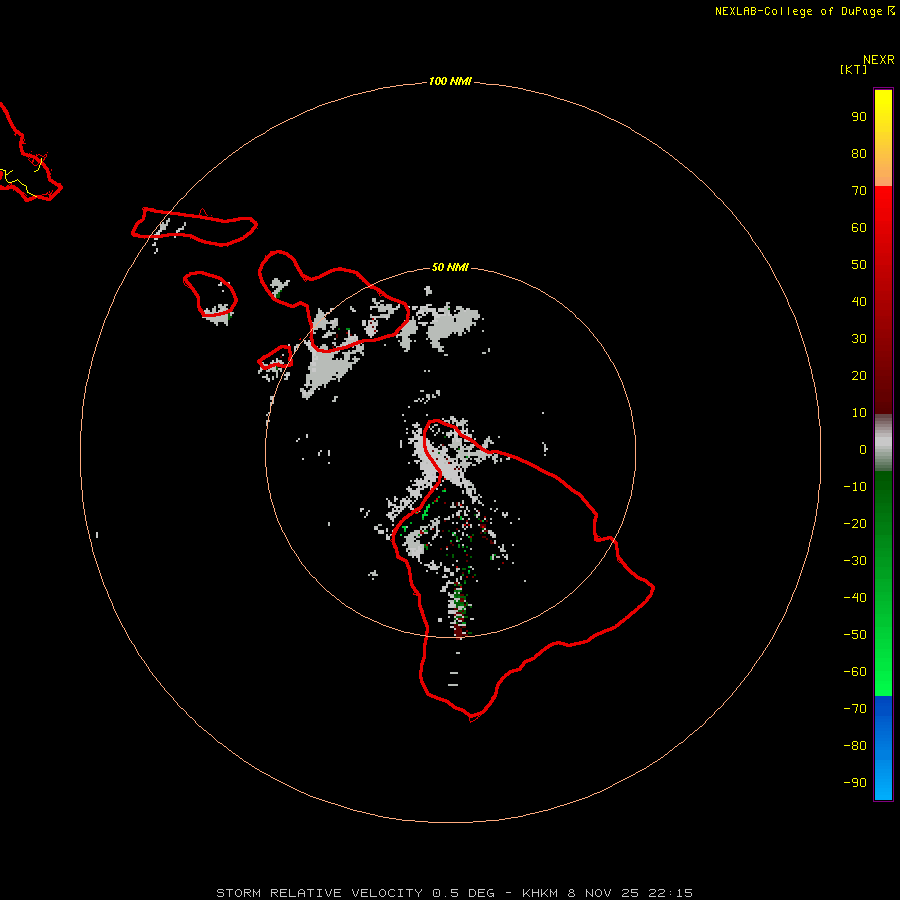
Task: Click the "100 NMI" range ring label
Action: pos(450,82)
